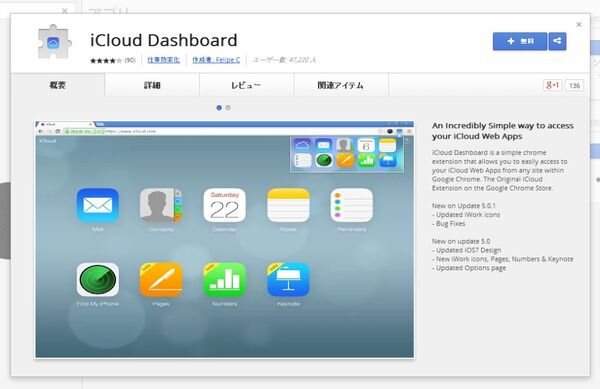Click the Contacts app icon
Image resolution: width=600 pixels, height=389 pixels.
pos(161,205)
